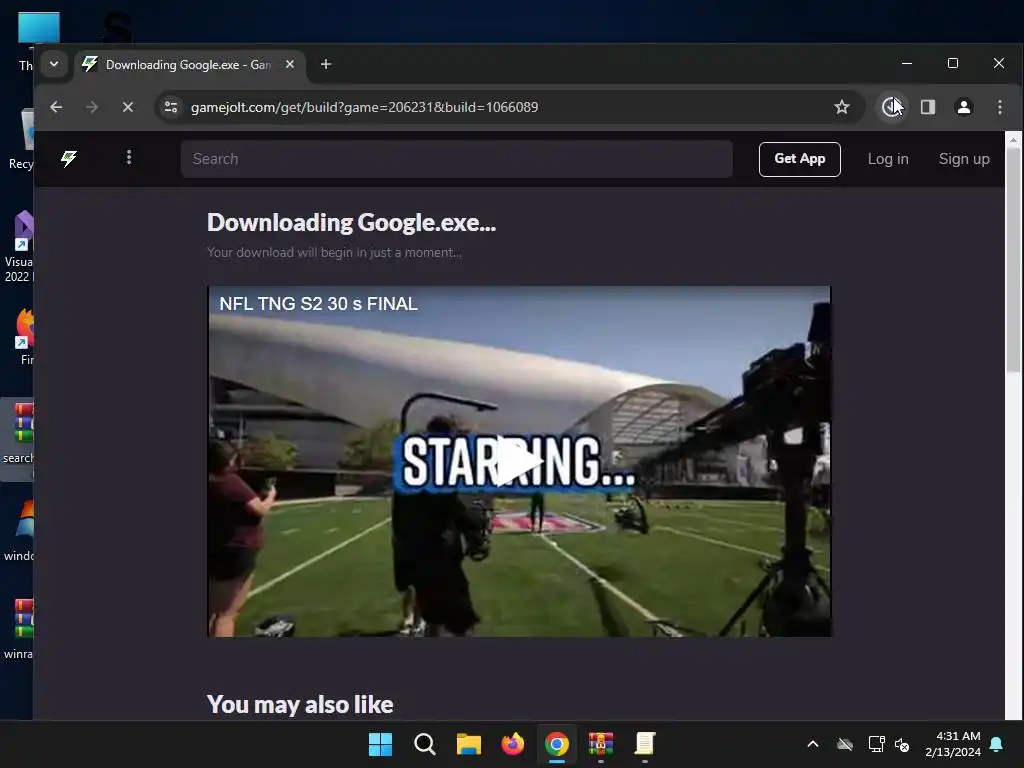Play the NFL TNG video ad
Viewport: 1024px width, 768px height.
click(519, 461)
